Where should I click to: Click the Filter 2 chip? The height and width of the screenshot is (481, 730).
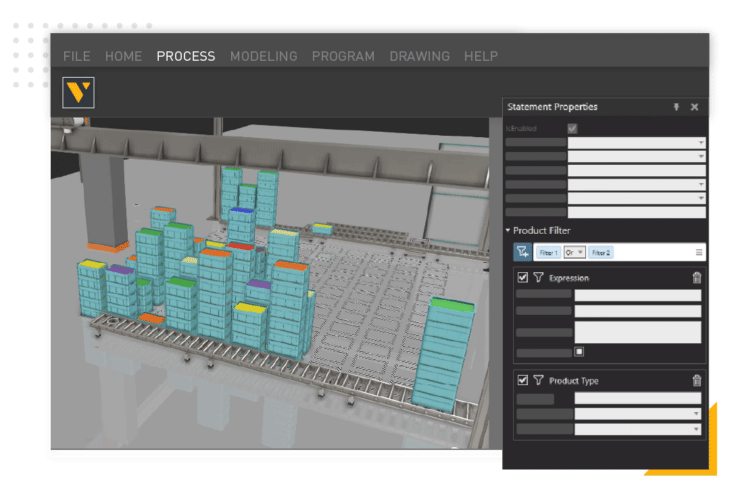601,252
